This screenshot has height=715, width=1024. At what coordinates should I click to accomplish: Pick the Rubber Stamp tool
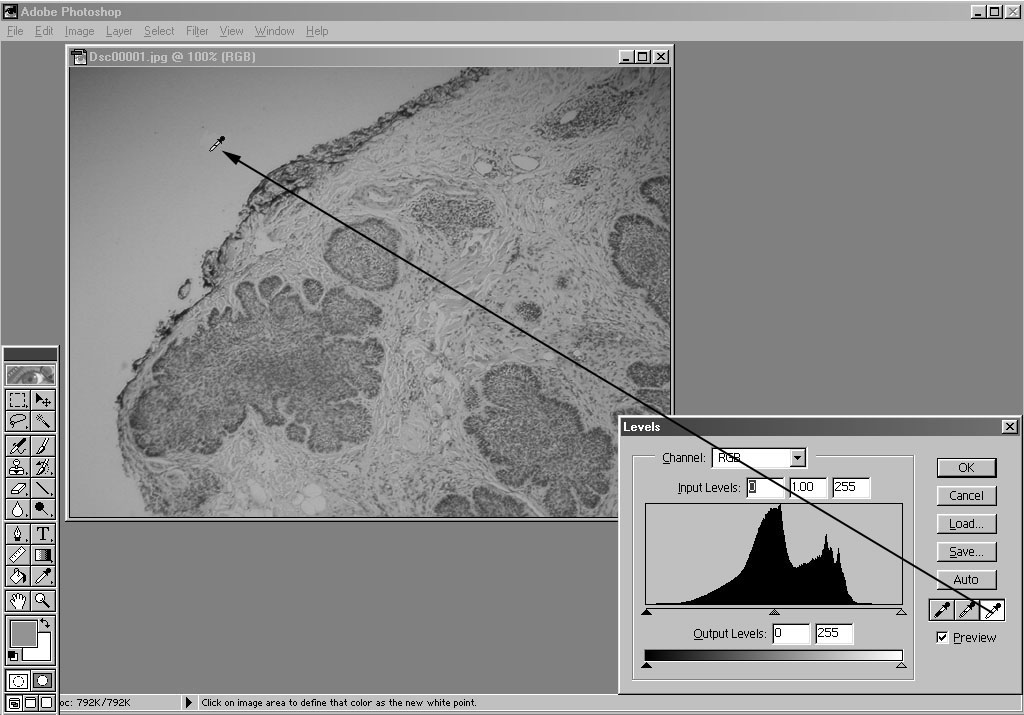(18, 467)
